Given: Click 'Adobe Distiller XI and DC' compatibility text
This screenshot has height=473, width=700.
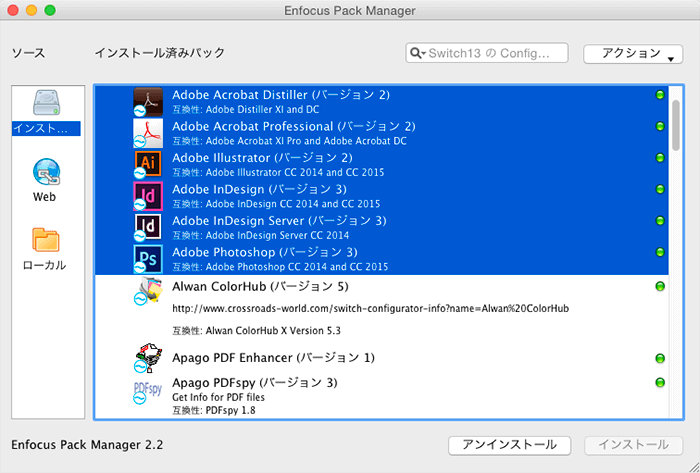Looking at the screenshot, I should point(262,109).
